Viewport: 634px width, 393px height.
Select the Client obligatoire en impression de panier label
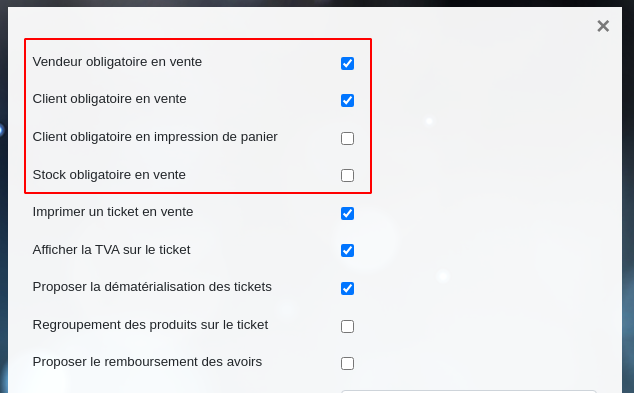pos(155,137)
